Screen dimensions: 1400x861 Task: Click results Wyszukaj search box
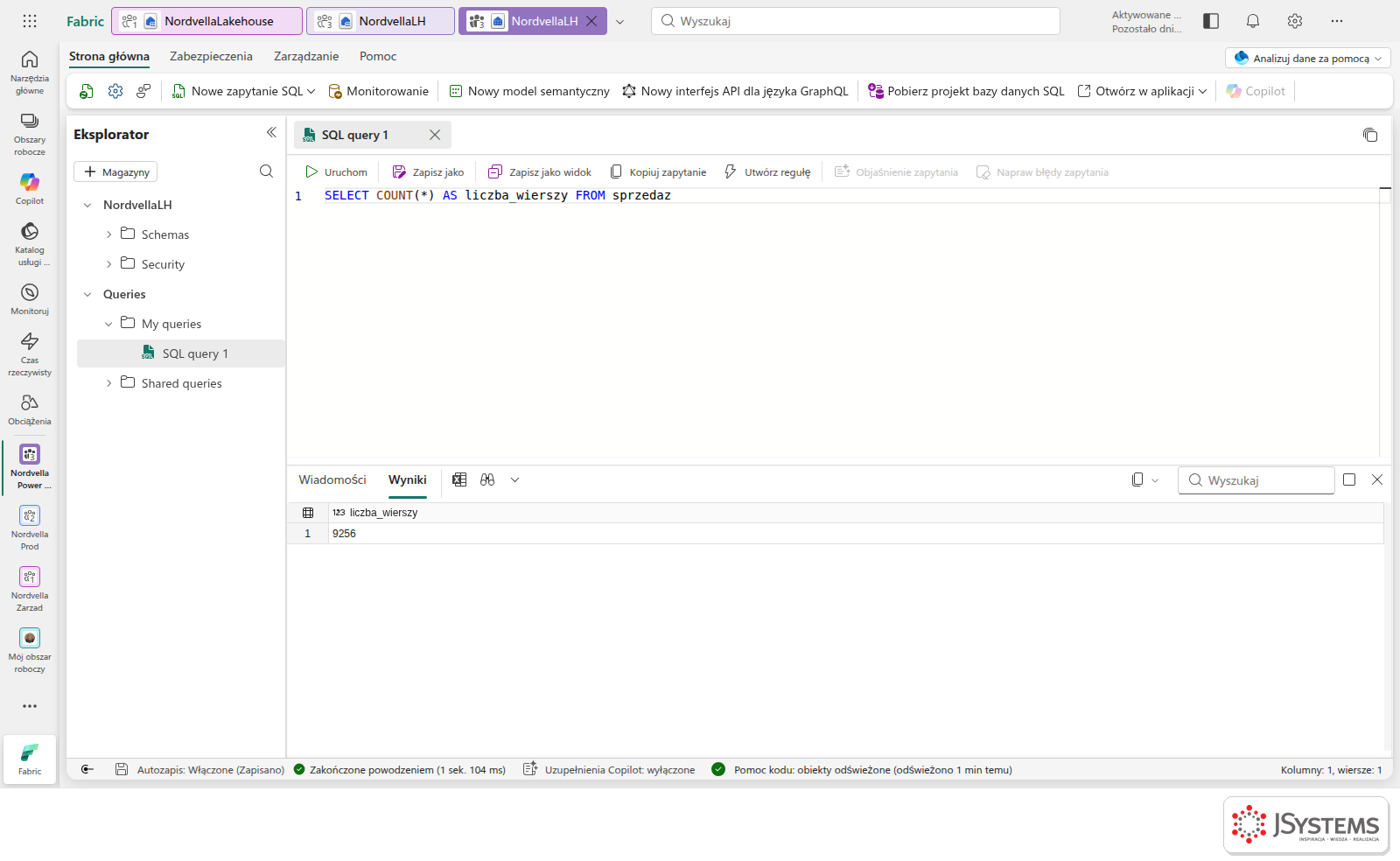(x=1256, y=480)
